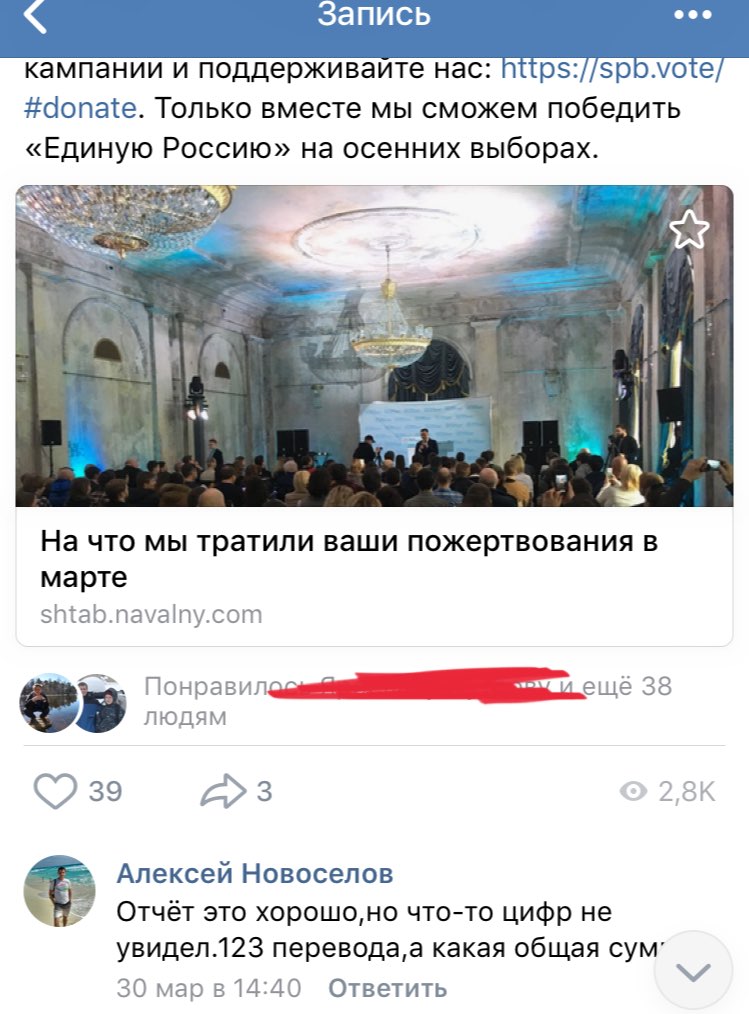Open the spb.vote link
Viewport: 749px width, 1014px height.
pyautogui.click(x=612, y=69)
